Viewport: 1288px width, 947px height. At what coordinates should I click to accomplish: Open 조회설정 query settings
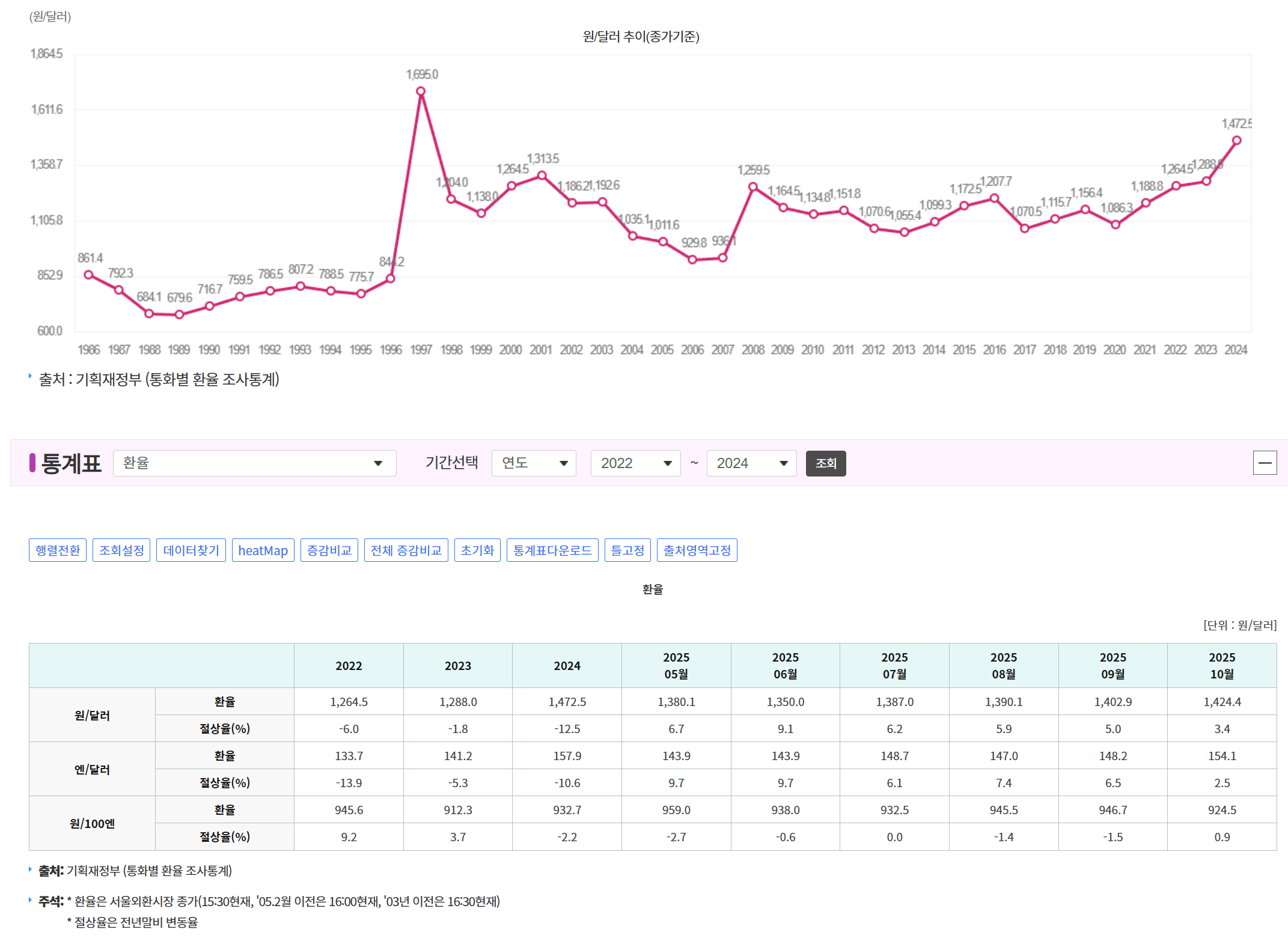coord(121,550)
